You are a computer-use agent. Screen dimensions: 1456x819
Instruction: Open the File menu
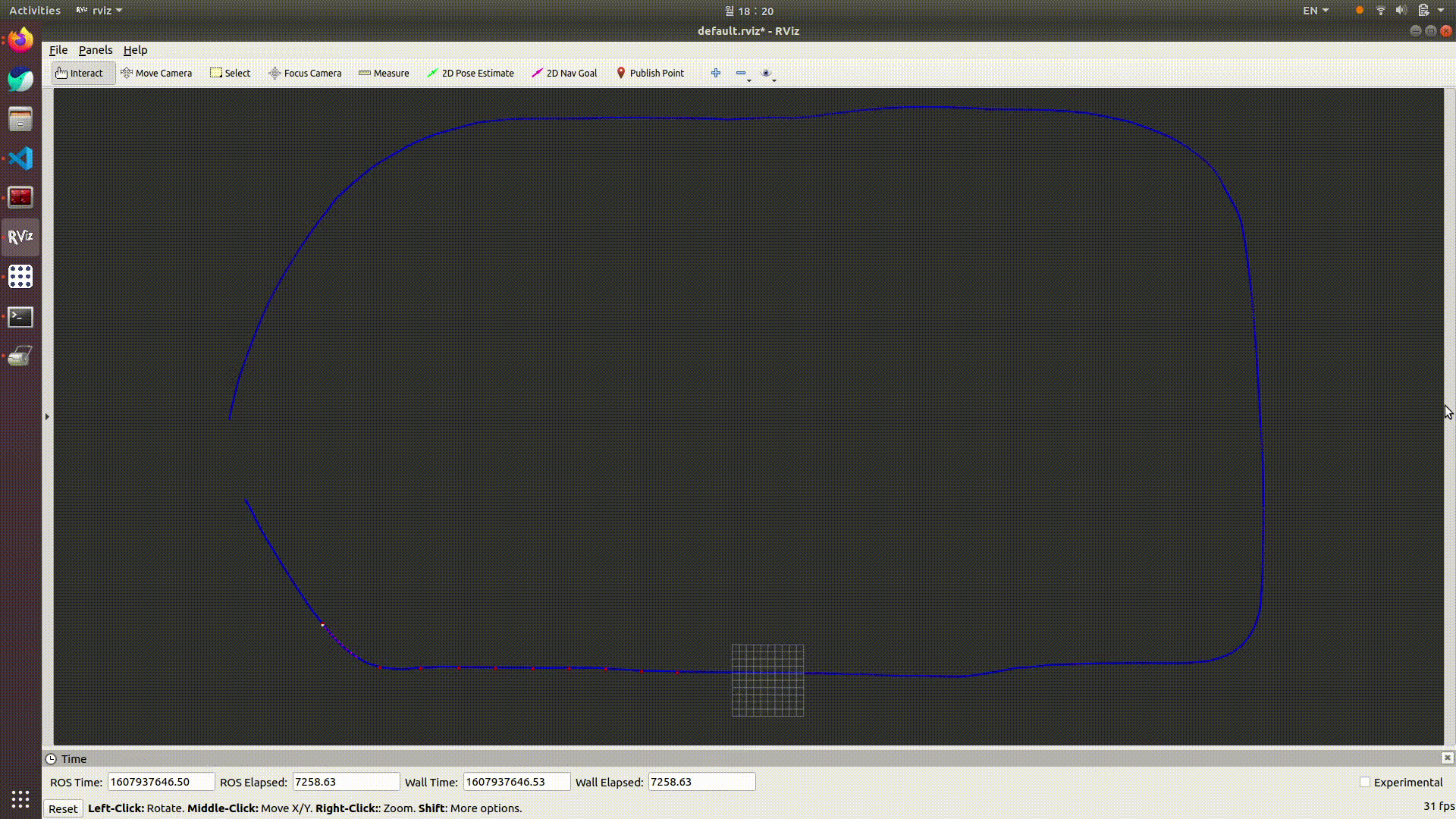tap(58, 50)
